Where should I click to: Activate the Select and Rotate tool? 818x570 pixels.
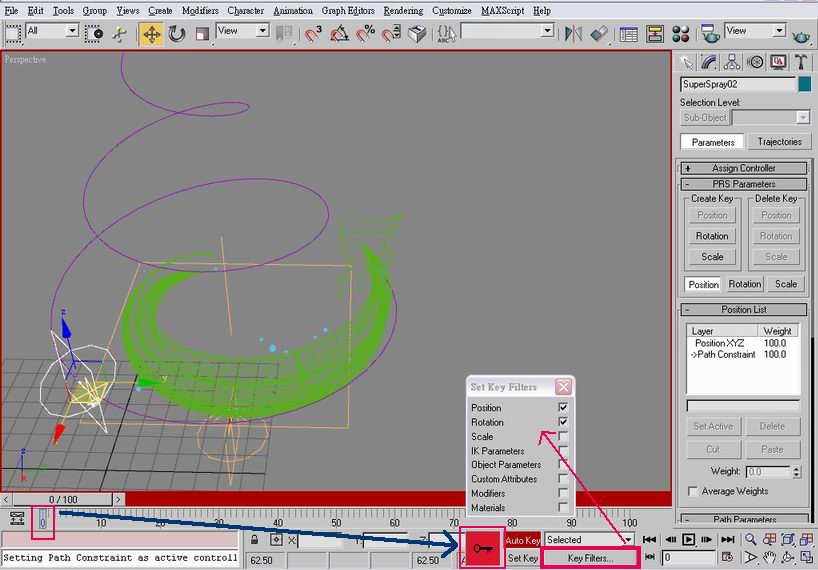(x=177, y=33)
